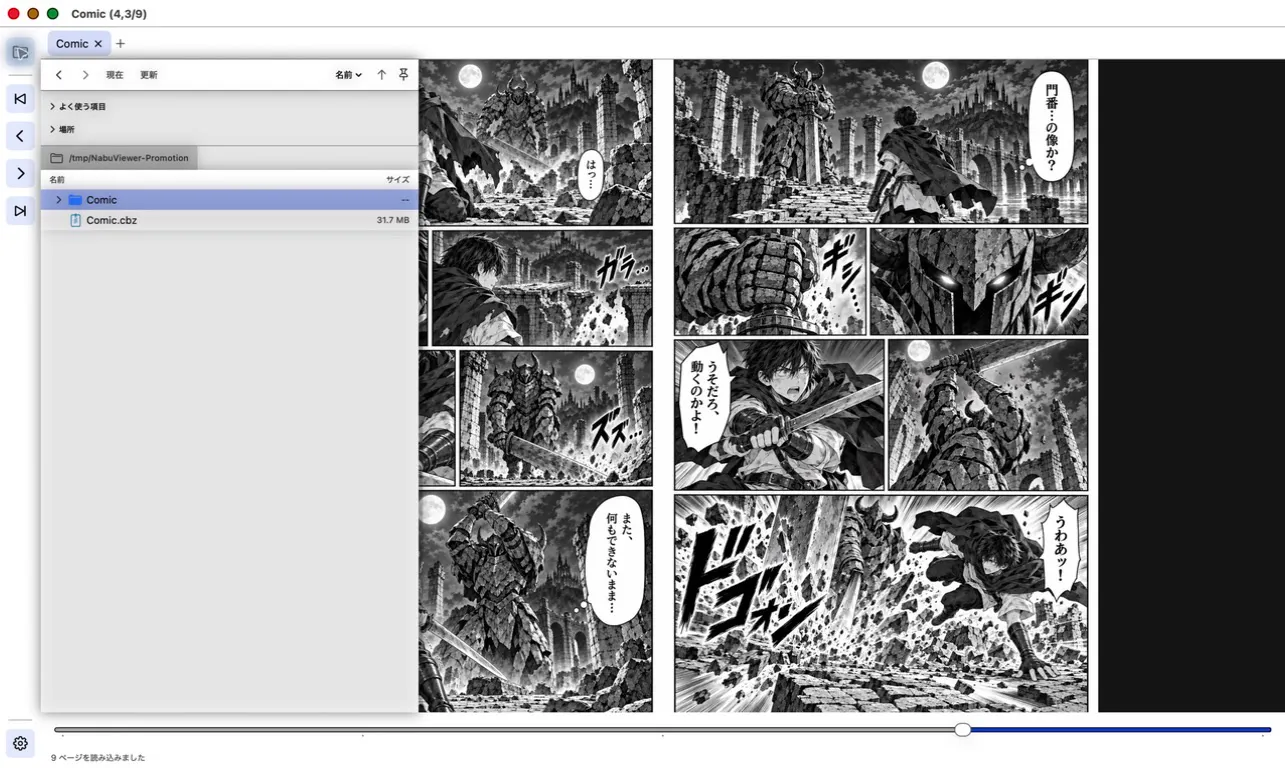Sort by the 名前 column header
Screen dimensions: 1285x768
coord(57,180)
